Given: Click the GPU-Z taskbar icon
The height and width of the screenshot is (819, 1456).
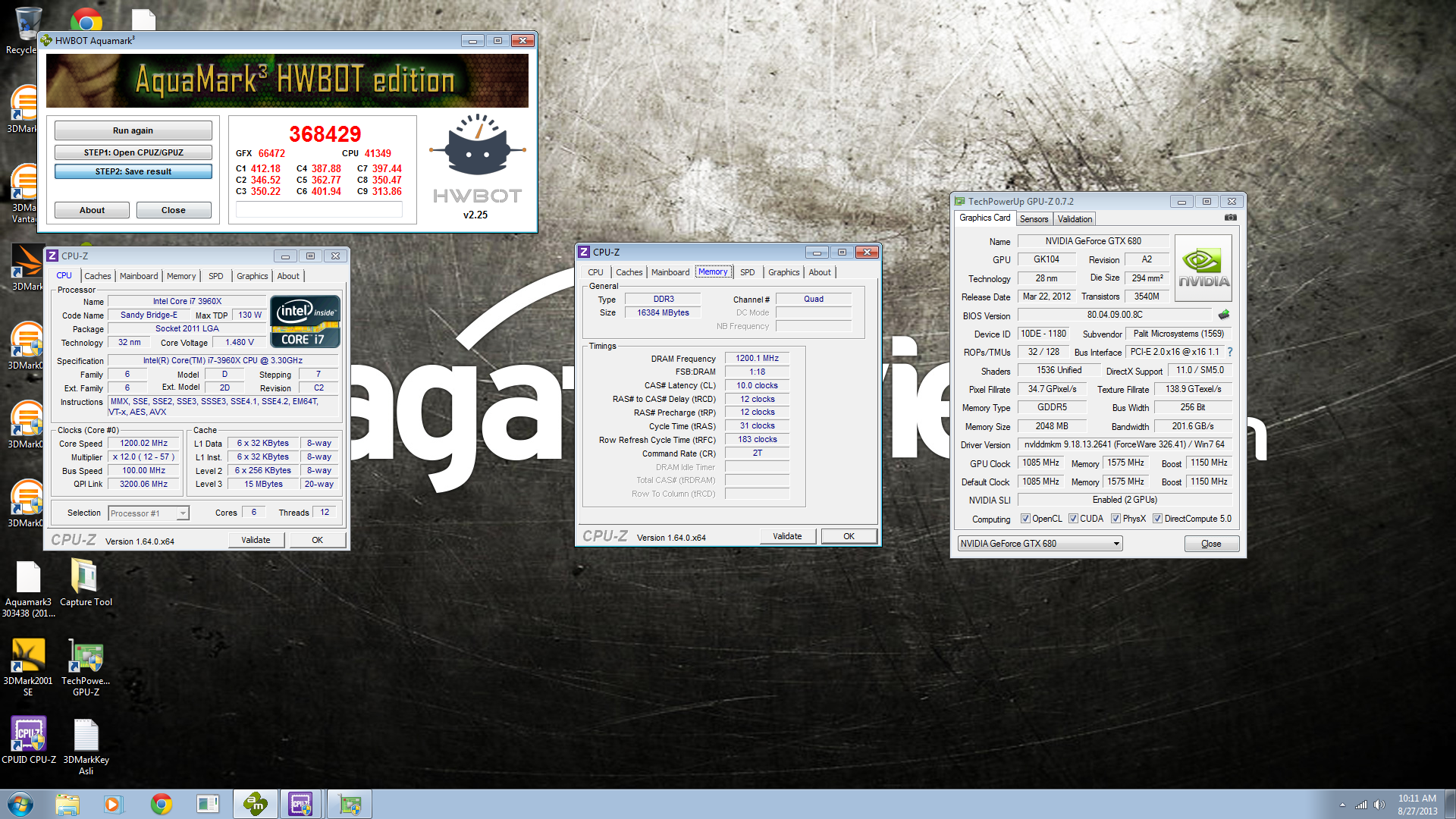Looking at the screenshot, I should click(x=350, y=804).
